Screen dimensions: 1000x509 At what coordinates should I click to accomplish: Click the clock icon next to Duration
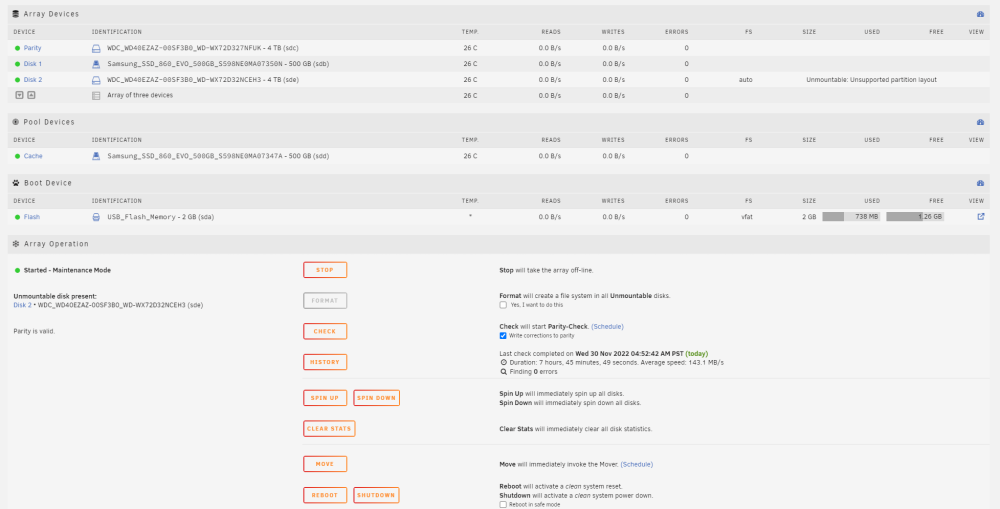503,362
